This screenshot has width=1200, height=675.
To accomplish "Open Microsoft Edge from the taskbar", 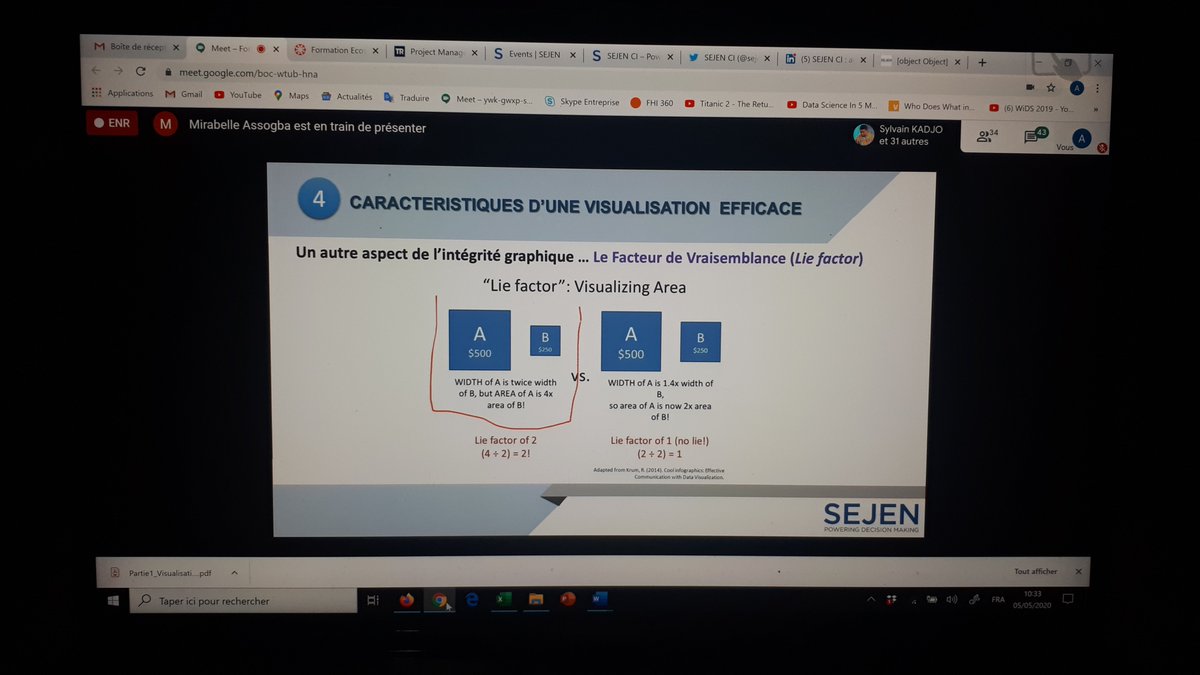I will click(x=472, y=599).
